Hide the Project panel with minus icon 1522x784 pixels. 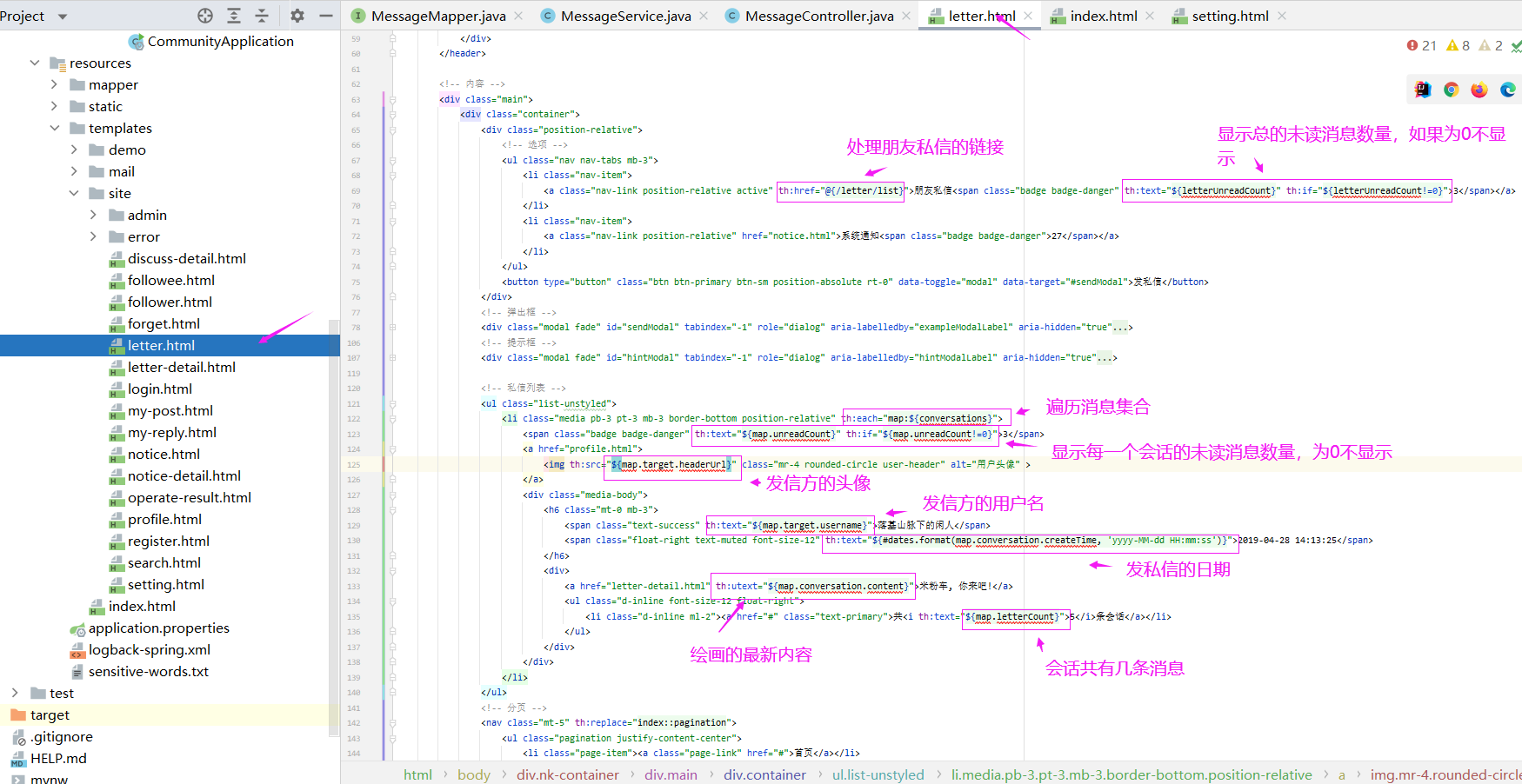pyautogui.click(x=326, y=16)
